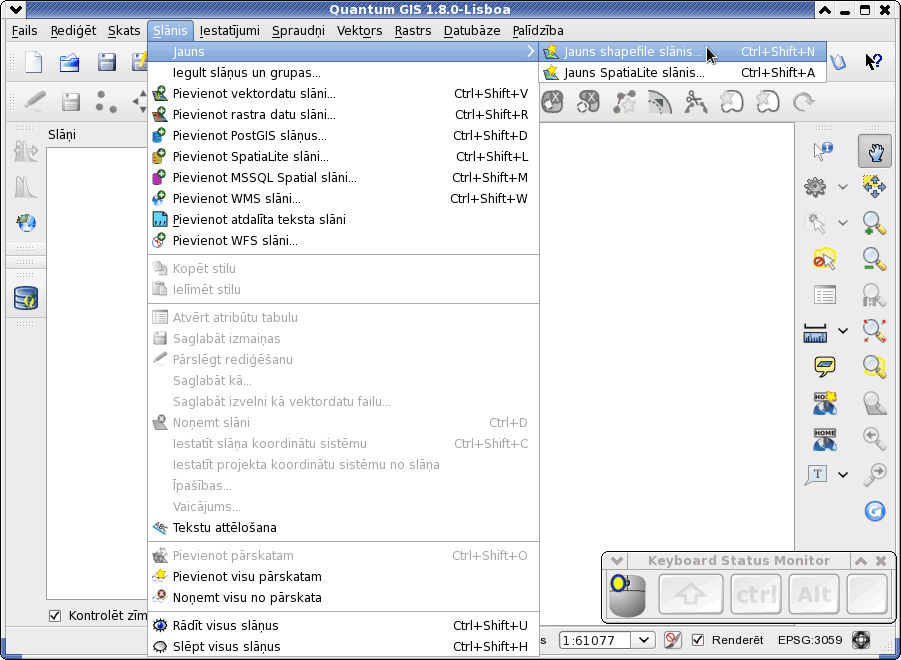The width and height of the screenshot is (901, 660).
Task: Expand the dropdown arrow beside the text annotation tool
Action: 842,475
